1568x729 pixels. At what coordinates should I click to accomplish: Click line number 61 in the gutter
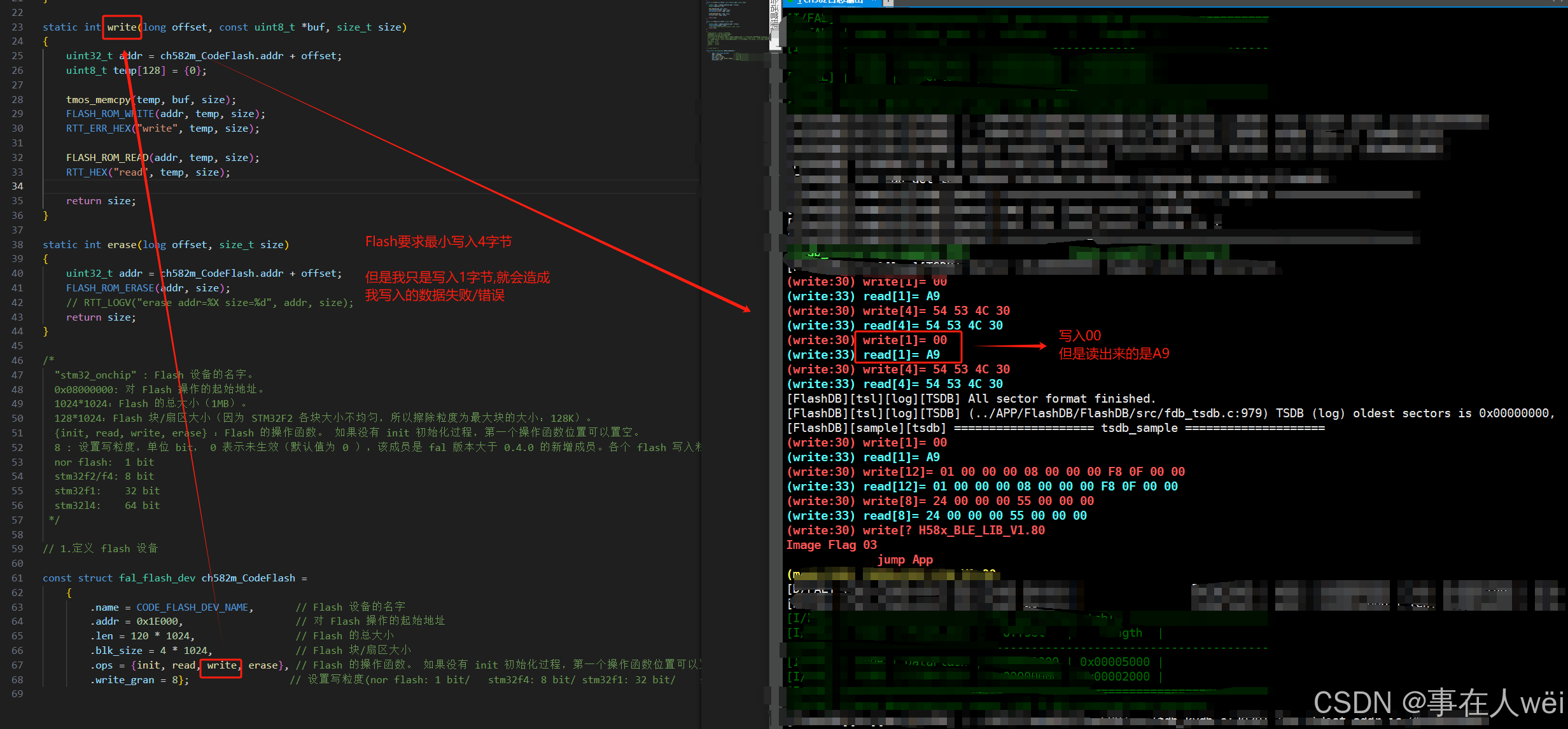pyautogui.click(x=17, y=578)
